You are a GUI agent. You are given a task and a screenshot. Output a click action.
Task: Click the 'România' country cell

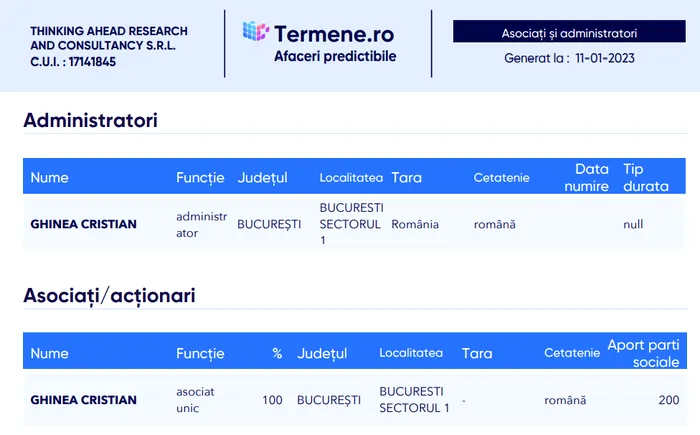415,224
